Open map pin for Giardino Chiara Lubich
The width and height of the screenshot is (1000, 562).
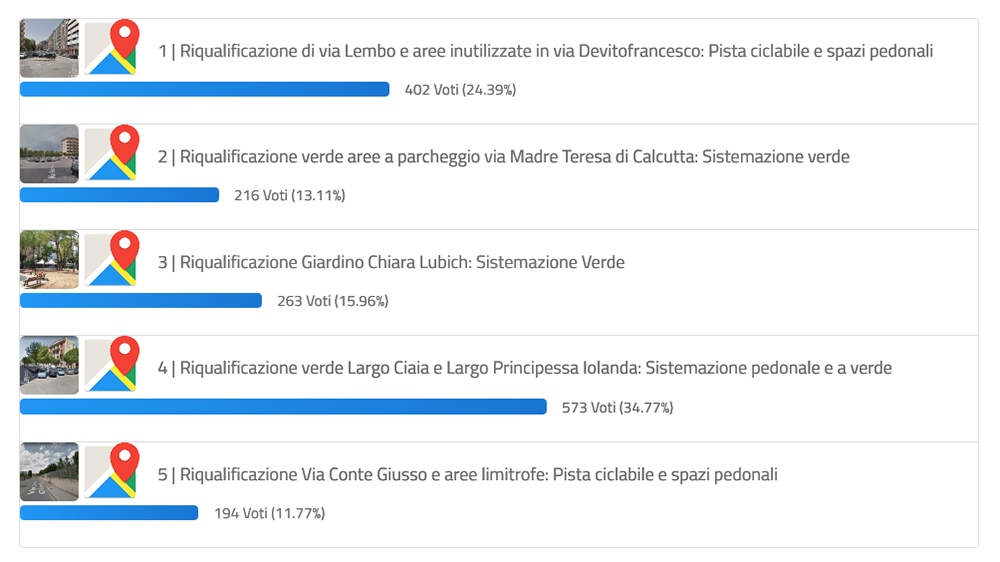[x=112, y=260]
